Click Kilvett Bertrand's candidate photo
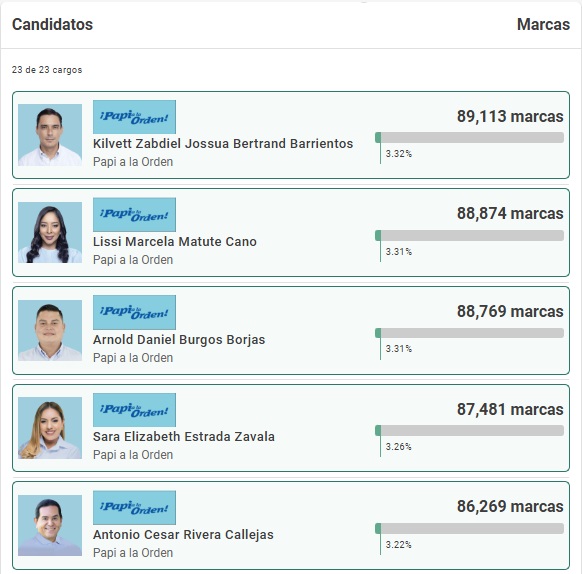 (50, 135)
